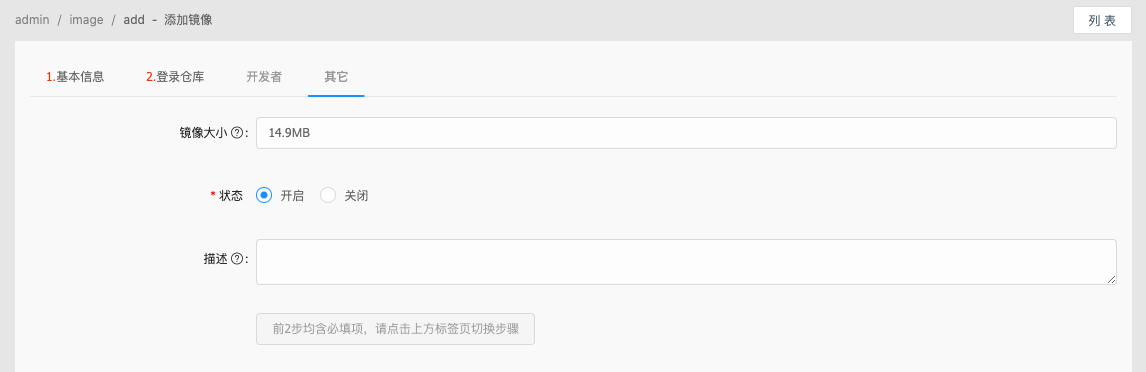
Task: Go to image in the breadcrumb
Action: click(x=86, y=20)
